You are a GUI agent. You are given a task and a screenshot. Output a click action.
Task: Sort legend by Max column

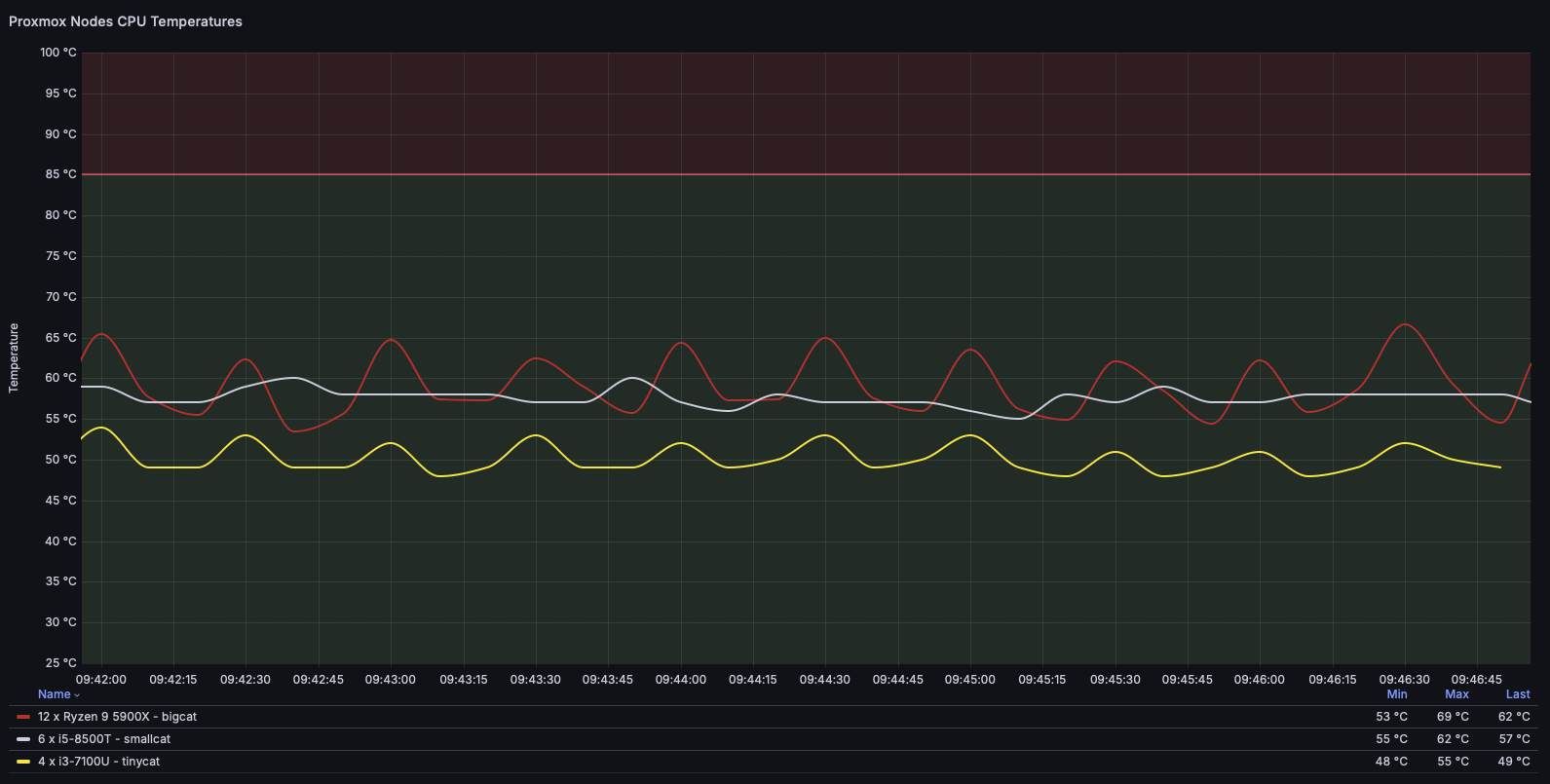1456,694
